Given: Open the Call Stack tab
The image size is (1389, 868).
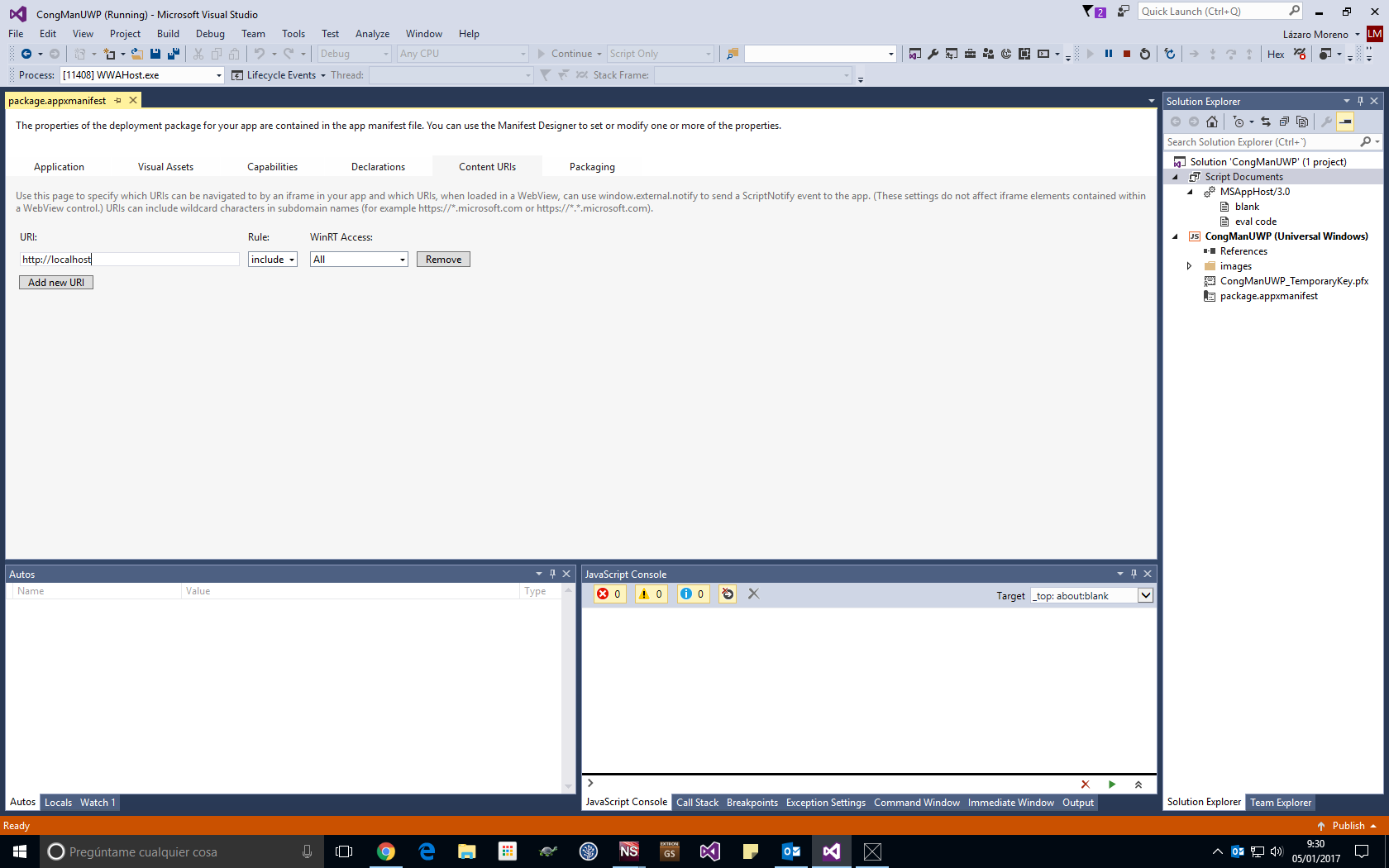Looking at the screenshot, I should click(x=697, y=803).
